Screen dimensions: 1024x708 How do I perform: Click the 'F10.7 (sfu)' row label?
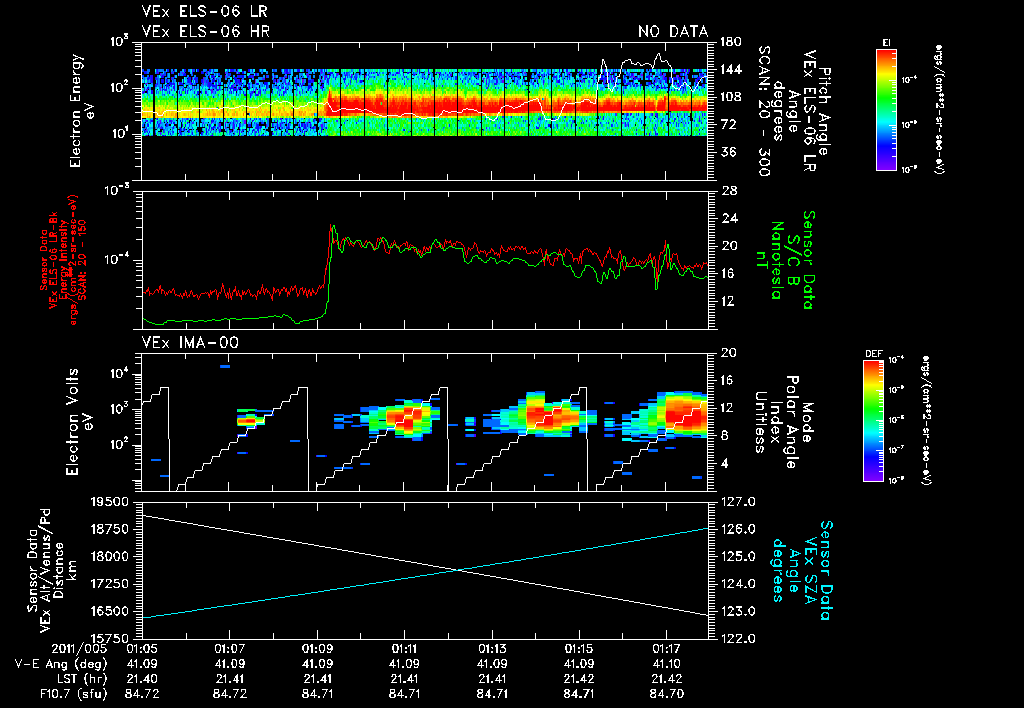coord(73,694)
